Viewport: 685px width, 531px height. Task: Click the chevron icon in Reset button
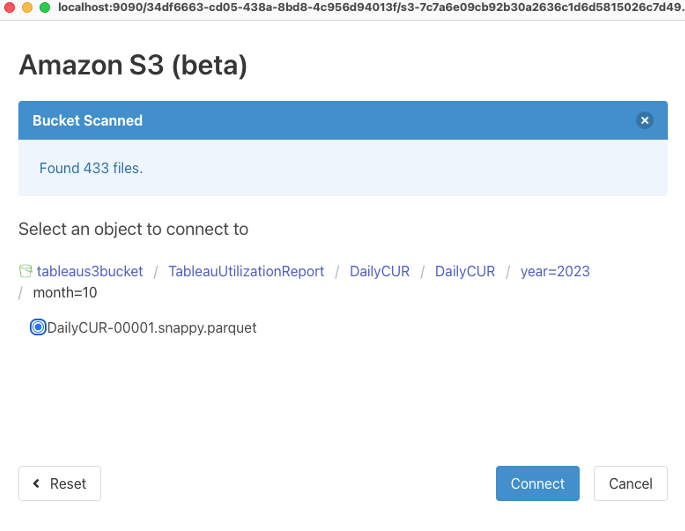coord(37,484)
